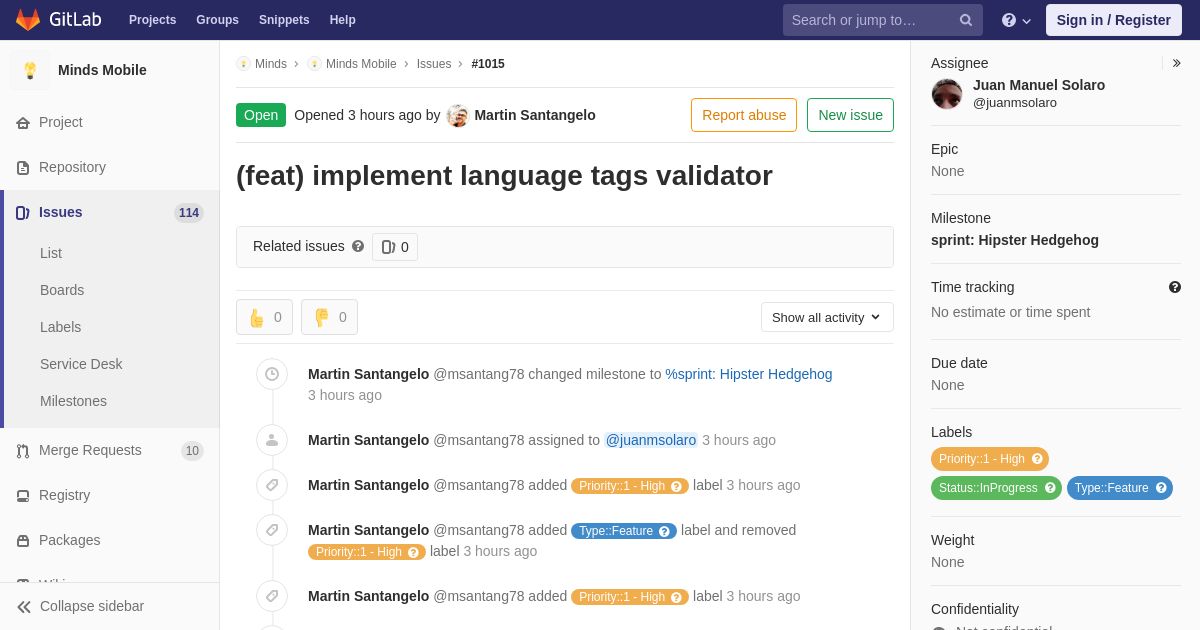
Task: Open Projects in the top navigation
Action: tap(152, 20)
